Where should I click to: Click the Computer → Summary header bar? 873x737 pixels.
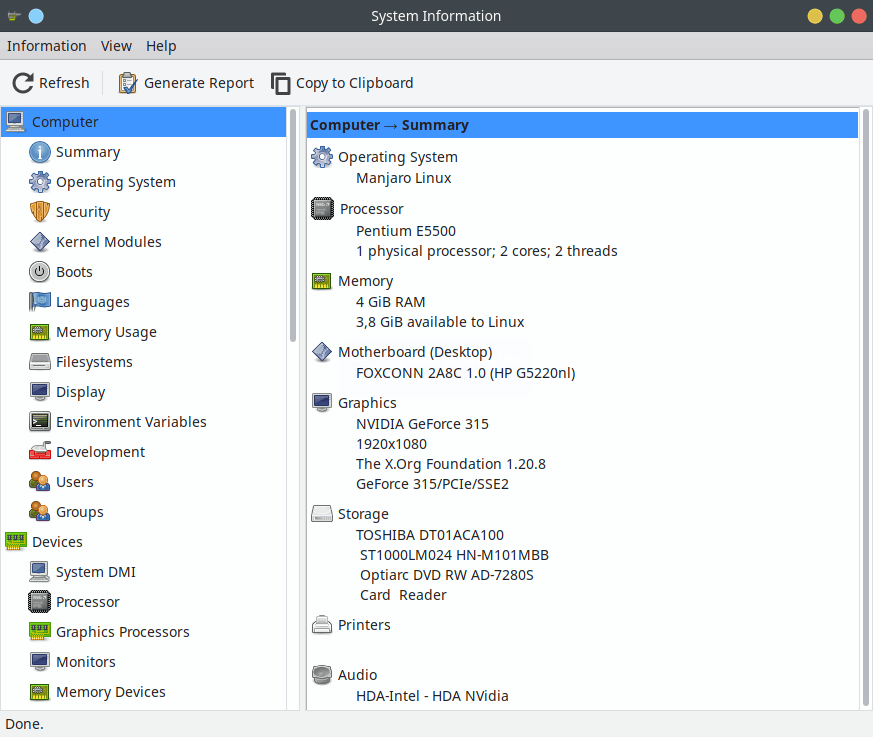point(582,125)
